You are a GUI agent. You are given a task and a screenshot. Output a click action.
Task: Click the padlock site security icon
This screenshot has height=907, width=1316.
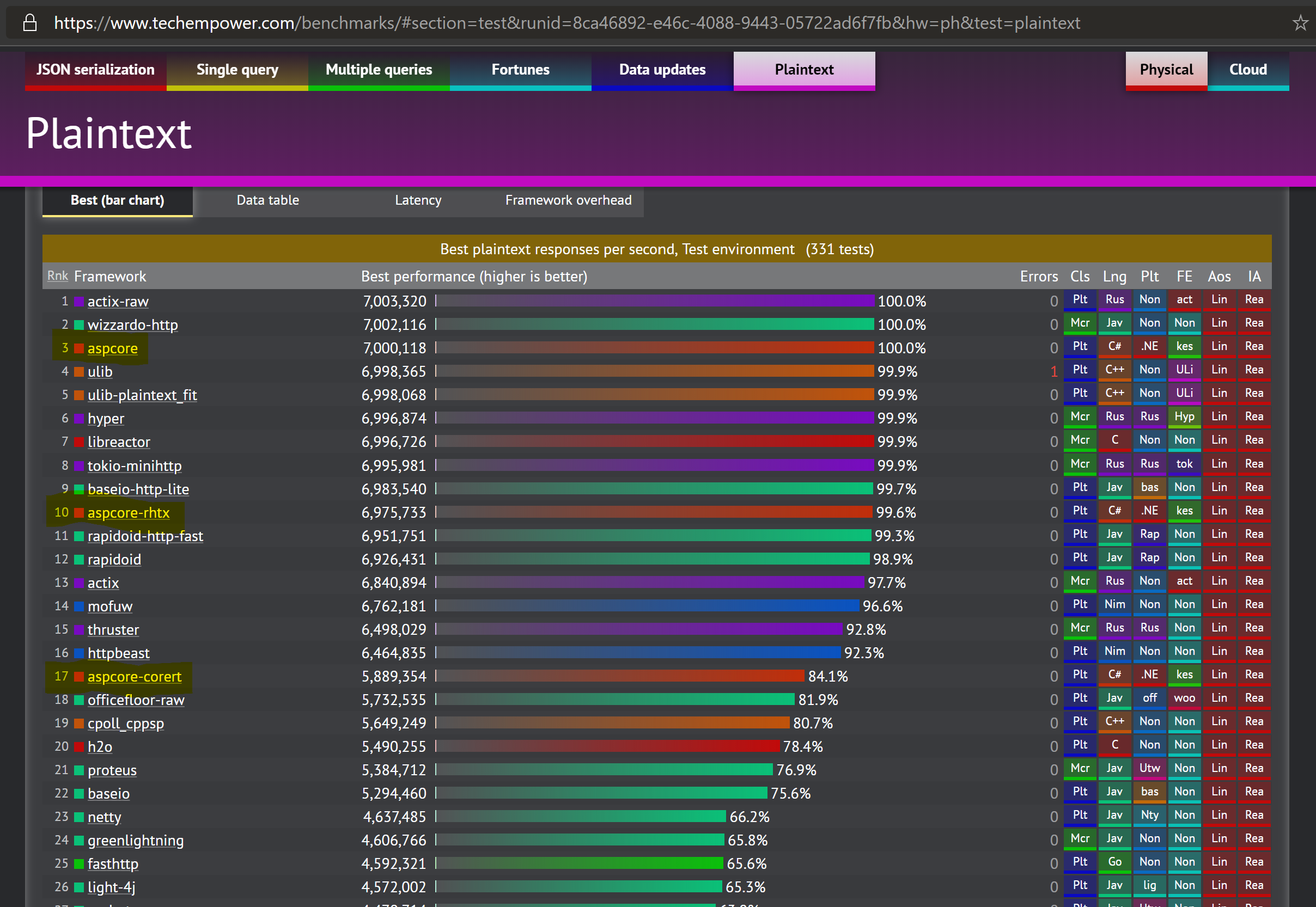tap(29, 23)
